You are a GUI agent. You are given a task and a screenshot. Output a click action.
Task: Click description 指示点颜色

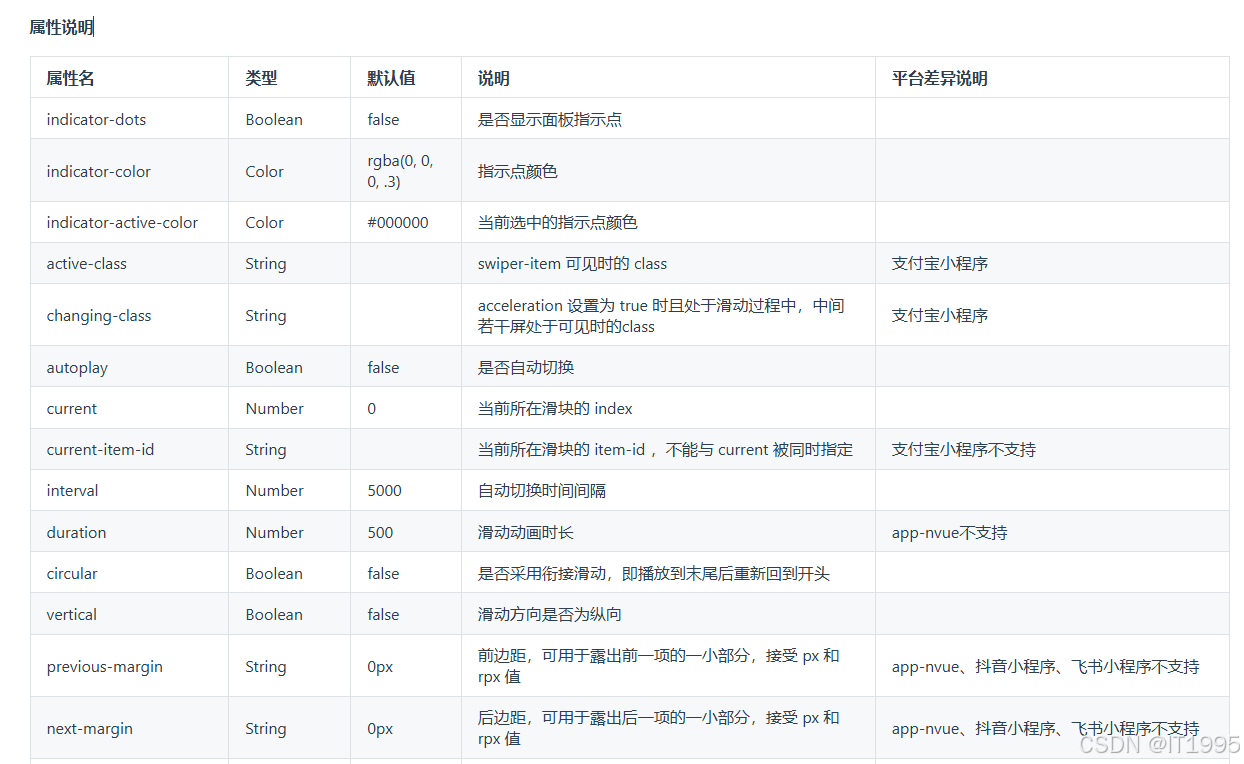coord(518,171)
